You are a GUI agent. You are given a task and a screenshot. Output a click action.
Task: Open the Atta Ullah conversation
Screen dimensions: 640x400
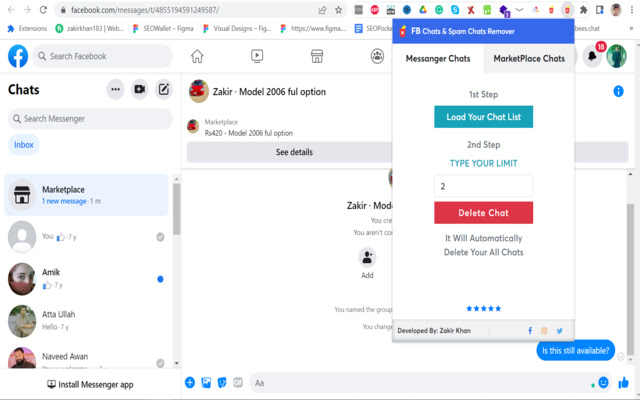(86, 321)
